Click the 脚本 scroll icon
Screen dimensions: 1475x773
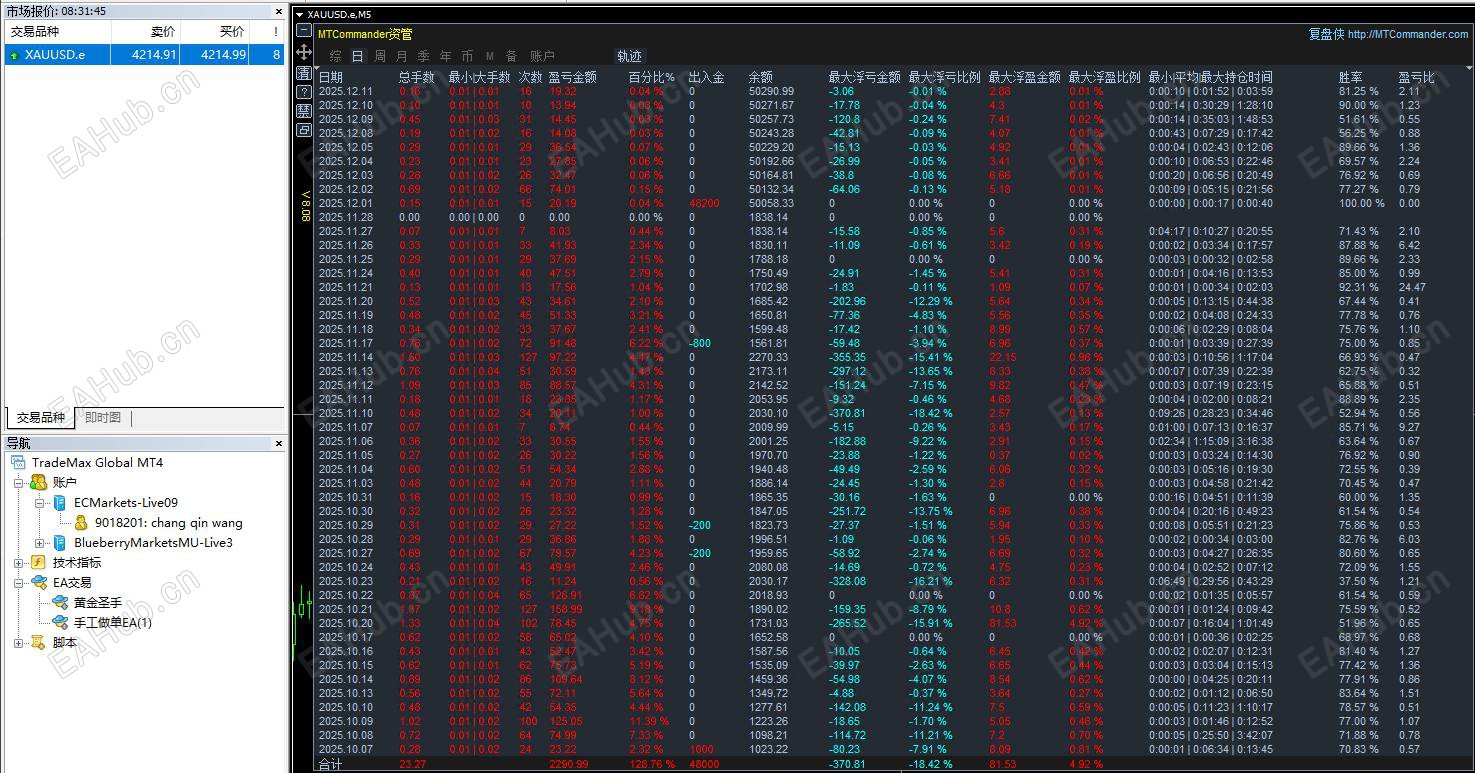[39, 643]
